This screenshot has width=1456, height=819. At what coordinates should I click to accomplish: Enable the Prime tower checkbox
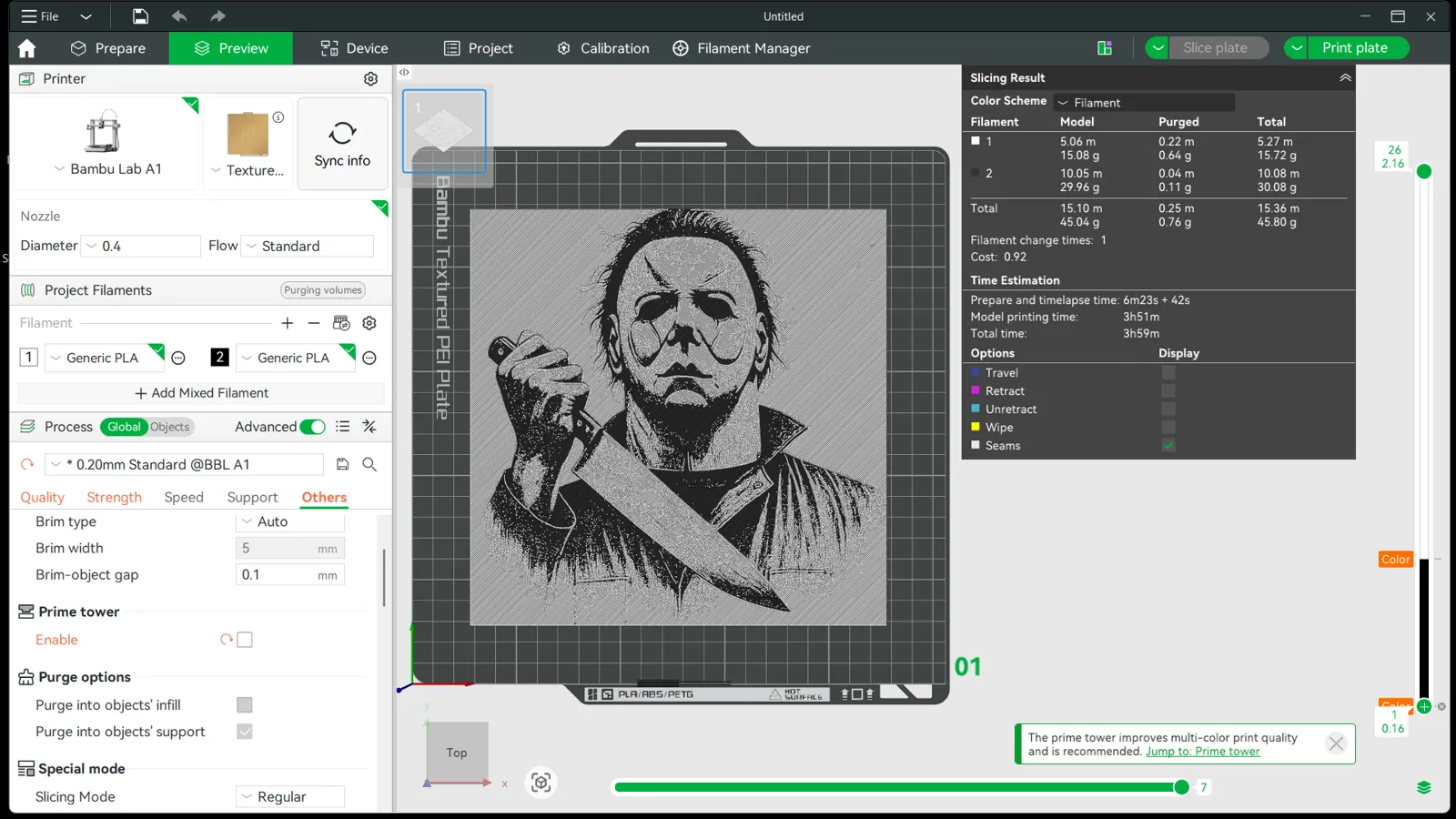[245, 640]
